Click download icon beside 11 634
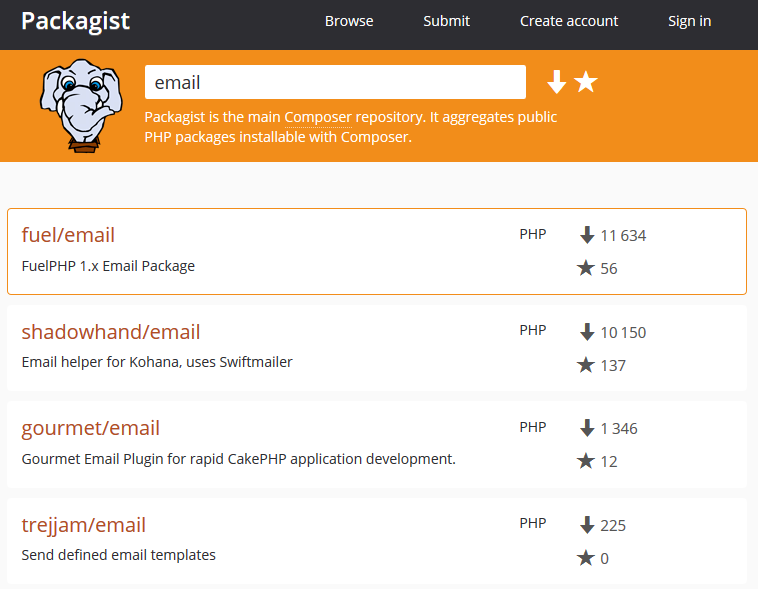The image size is (758, 589). point(587,235)
